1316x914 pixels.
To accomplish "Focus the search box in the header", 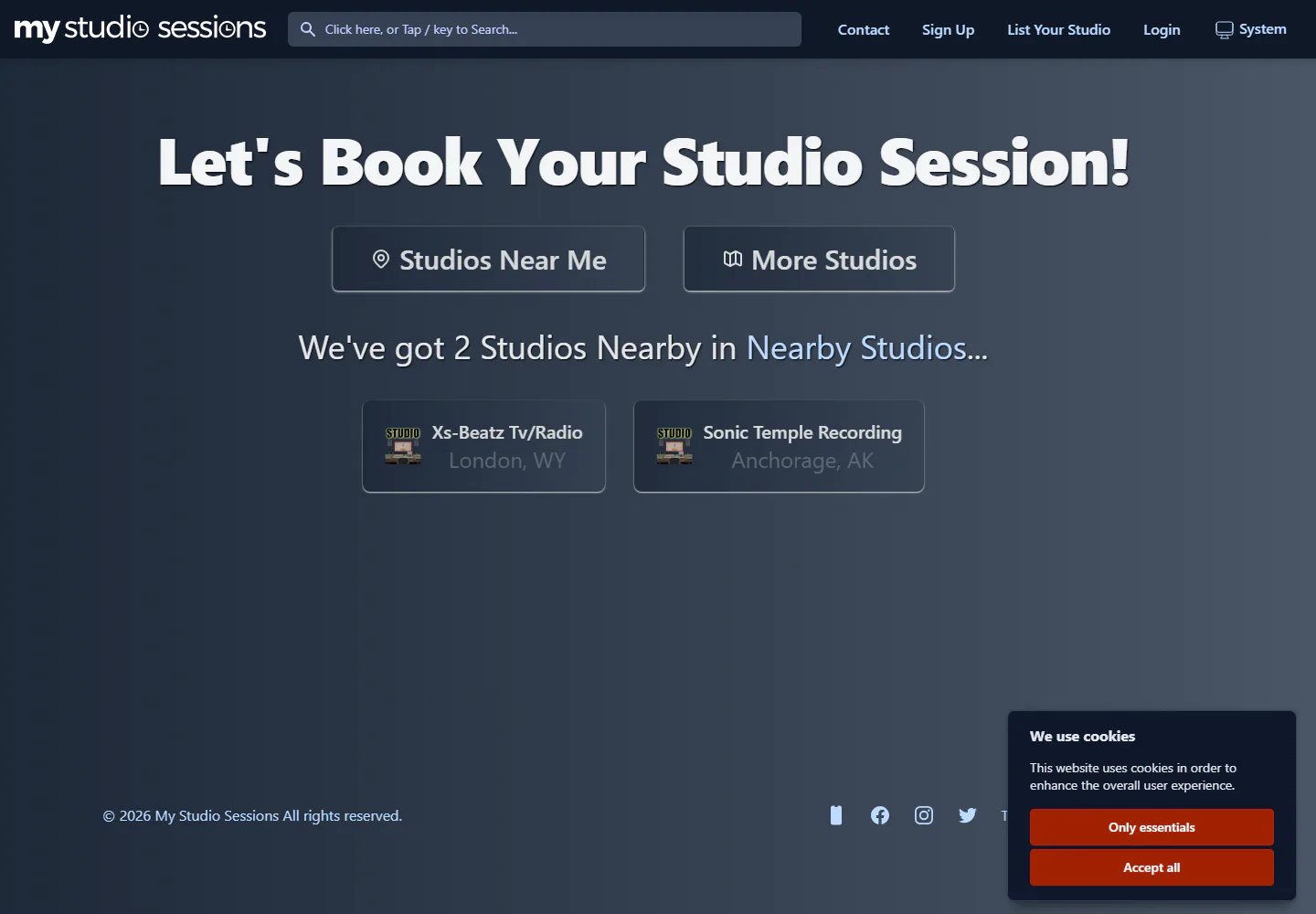I will 545,29.
